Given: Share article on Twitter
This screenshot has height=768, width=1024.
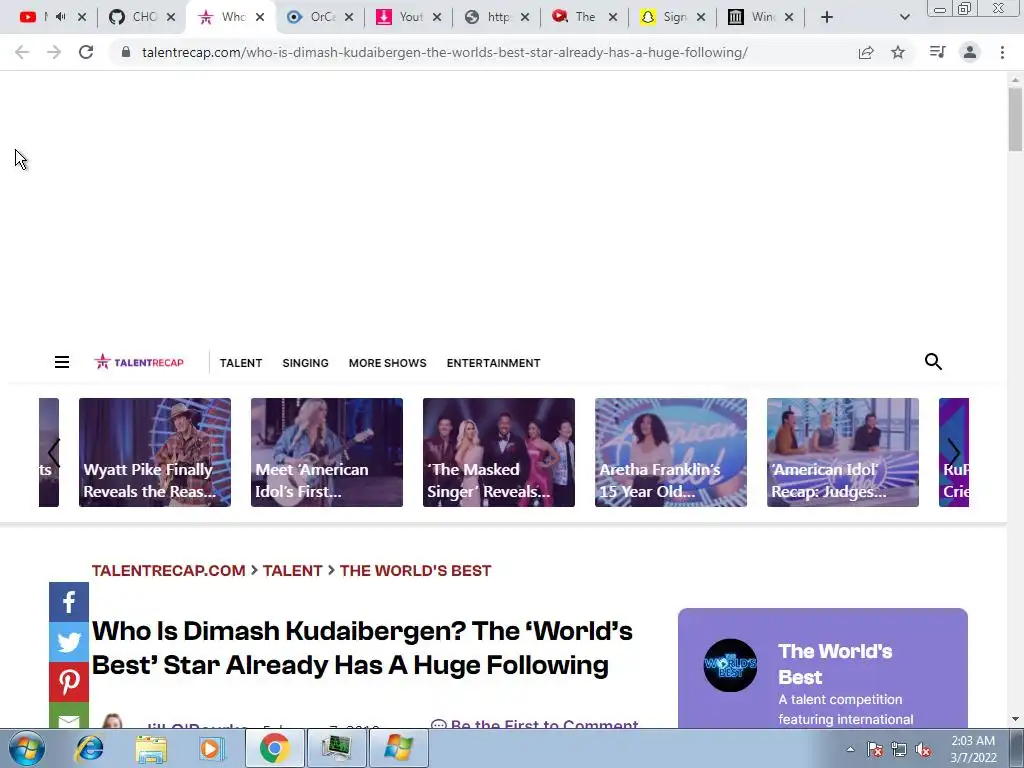Looking at the screenshot, I should [x=69, y=642].
